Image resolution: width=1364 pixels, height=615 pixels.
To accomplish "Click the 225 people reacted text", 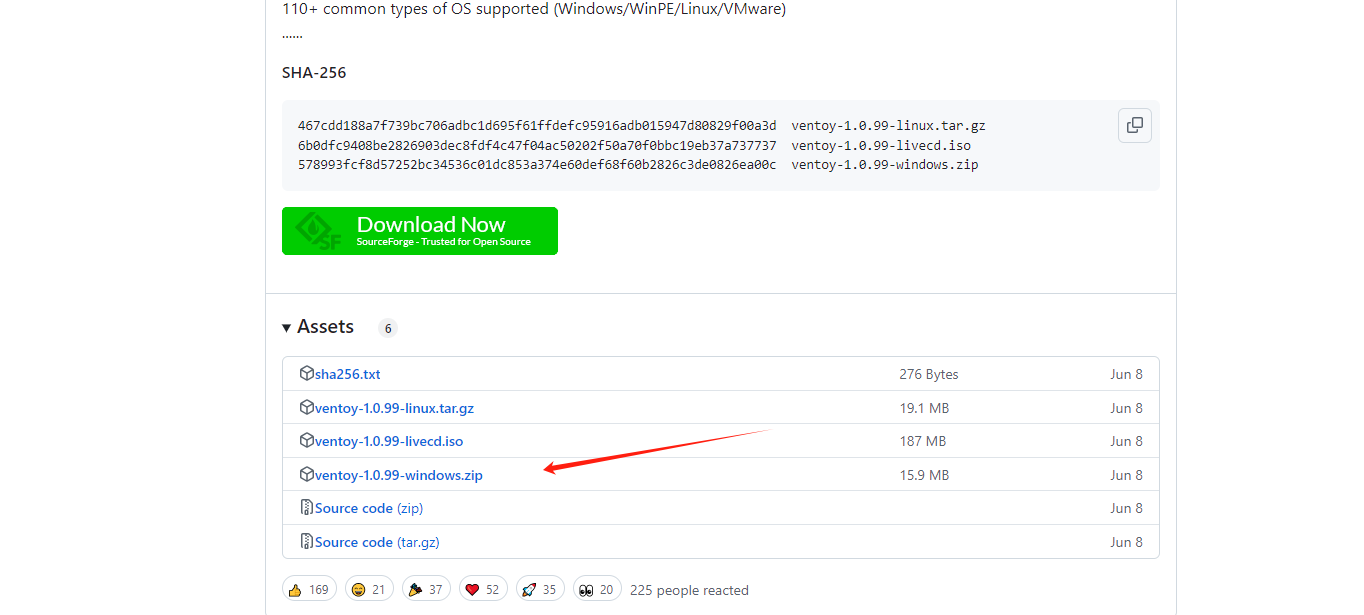I will (x=689, y=590).
